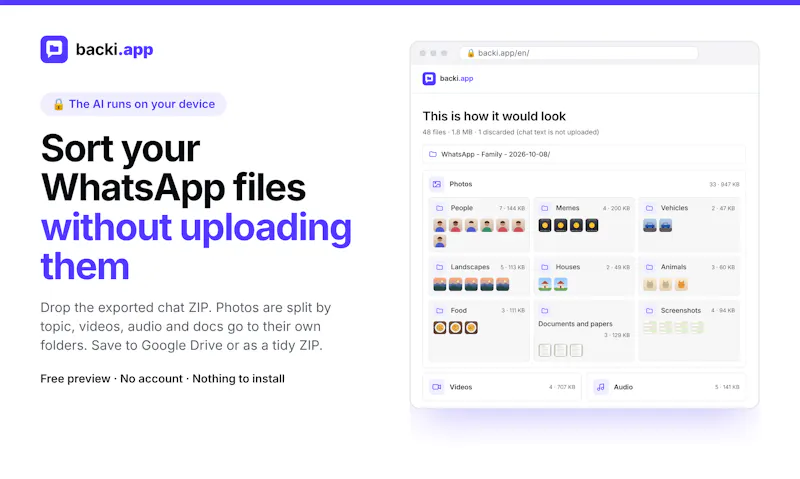Click the Memes folder label

click(x=567, y=208)
